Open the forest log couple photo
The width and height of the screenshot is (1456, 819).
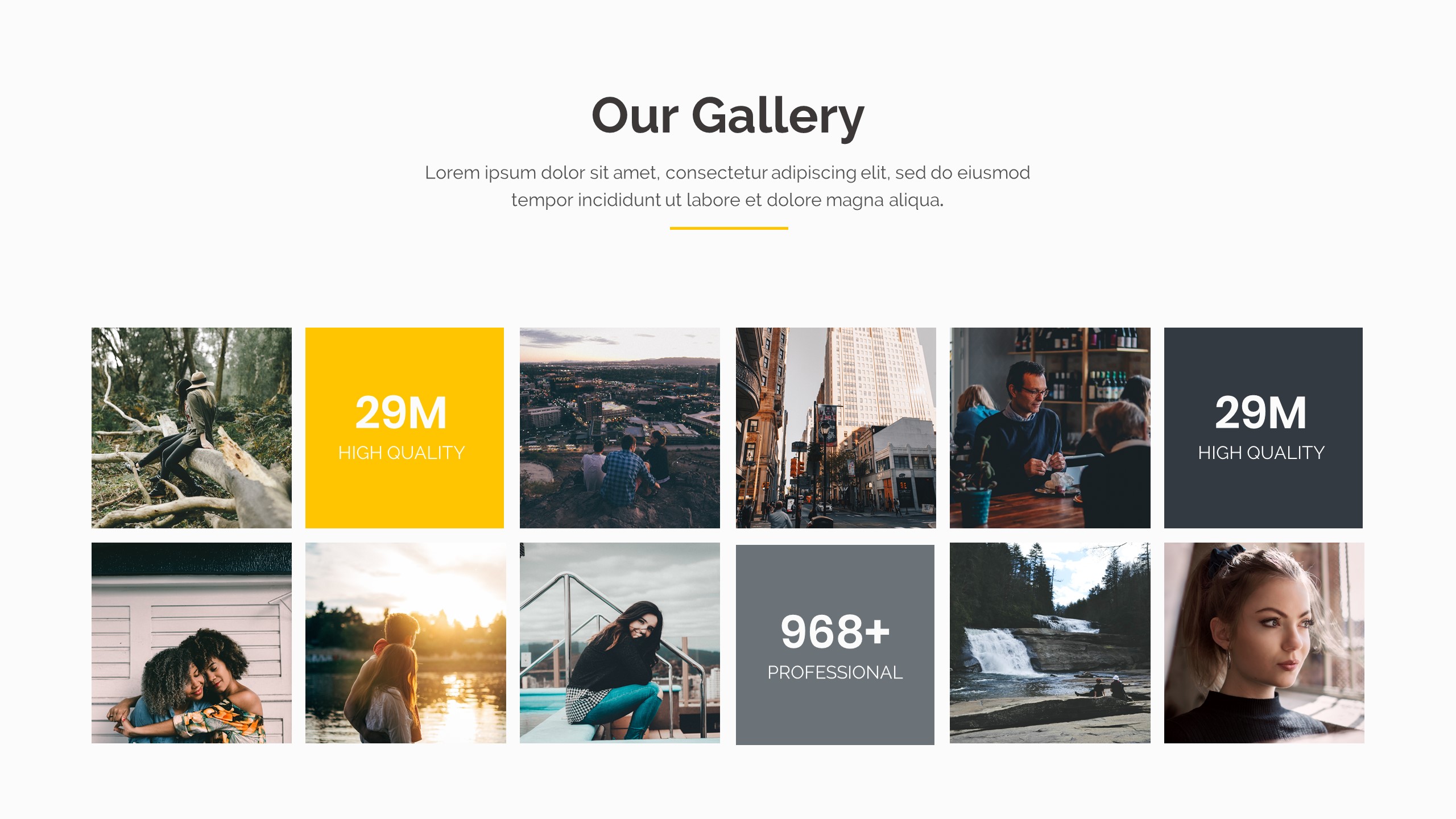[192, 428]
